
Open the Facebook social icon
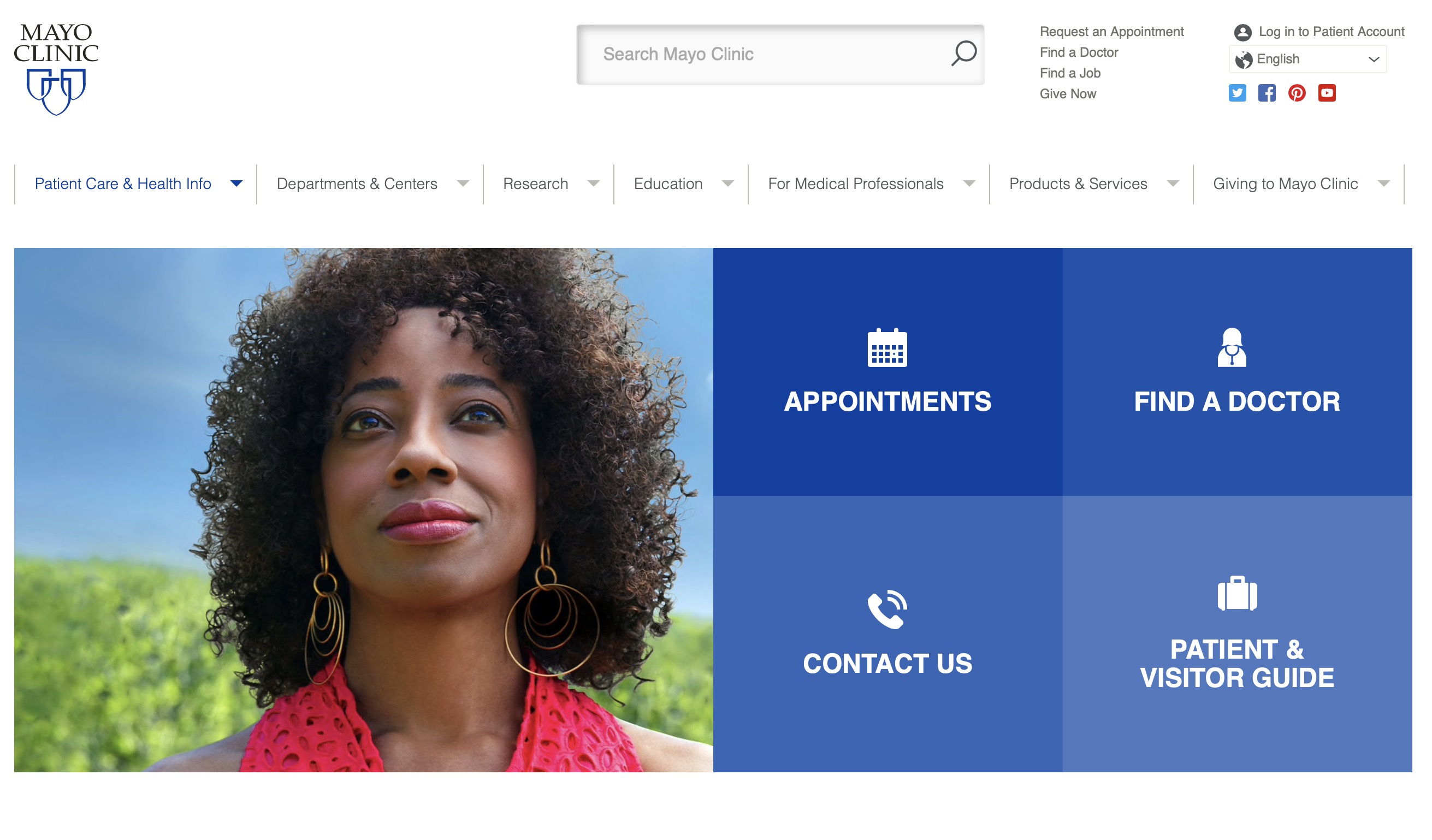point(1267,93)
